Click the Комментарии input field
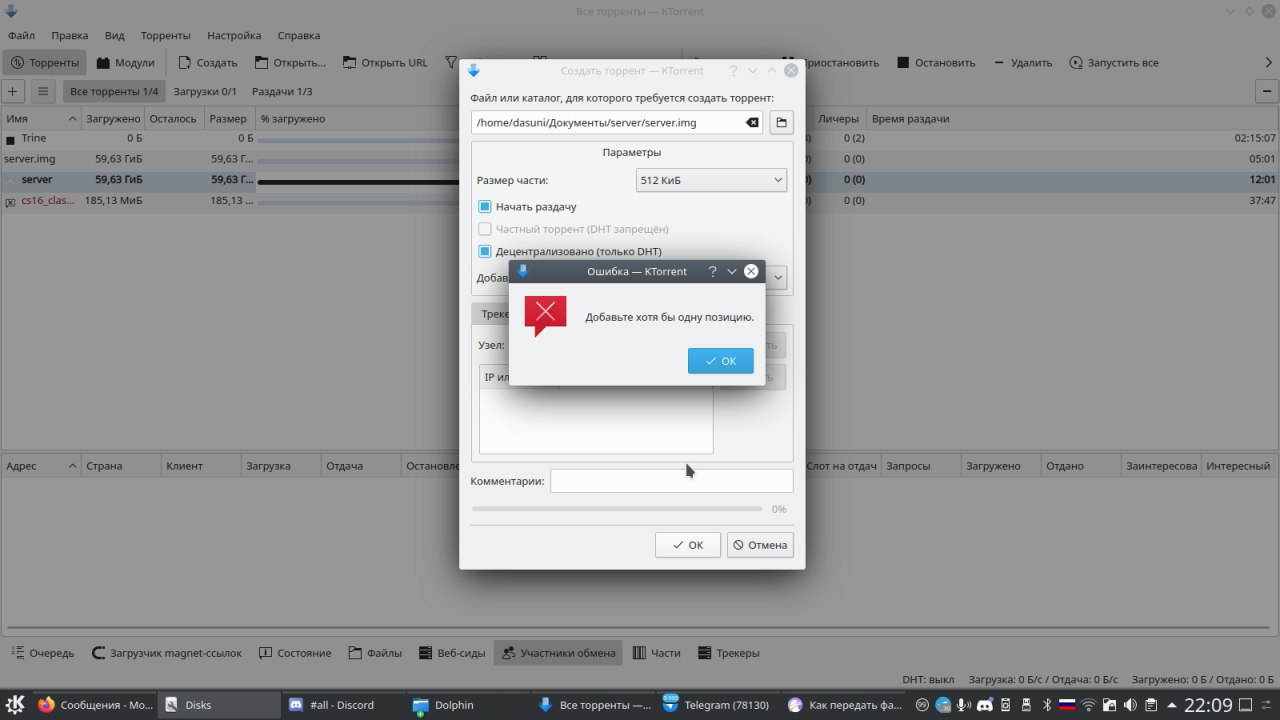The image size is (1280, 720). 671,481
